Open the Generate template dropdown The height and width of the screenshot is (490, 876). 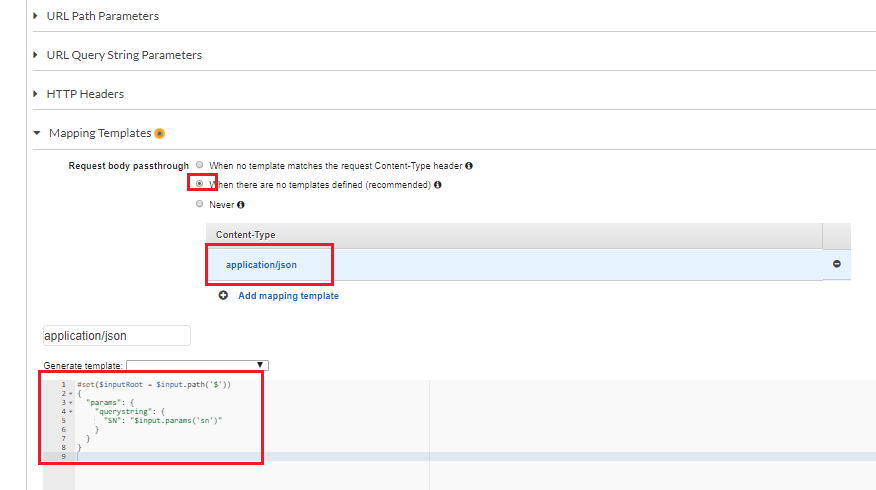point(197,365)
